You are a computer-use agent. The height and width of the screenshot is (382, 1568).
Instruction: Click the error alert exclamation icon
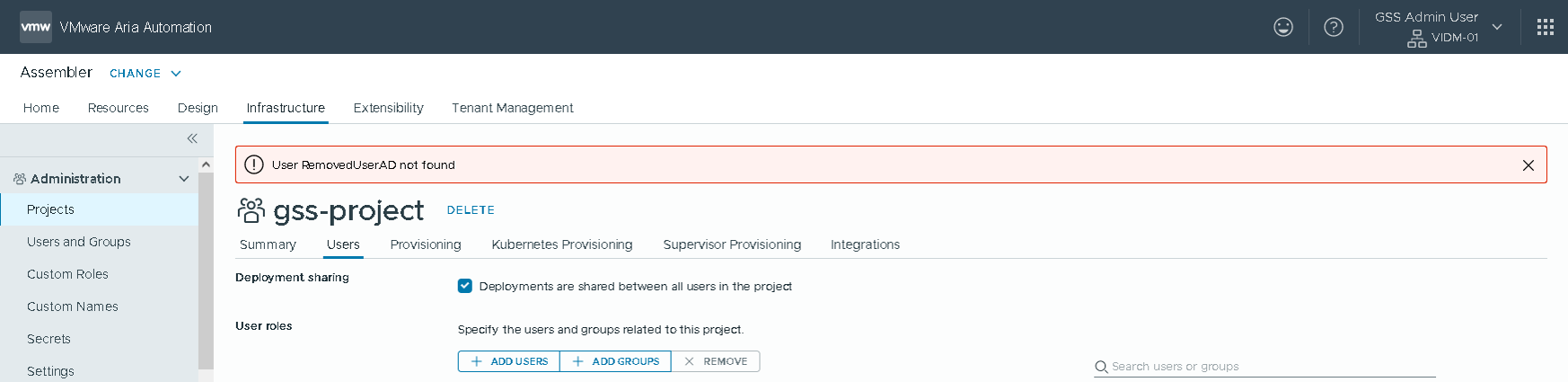pos(254,164)
